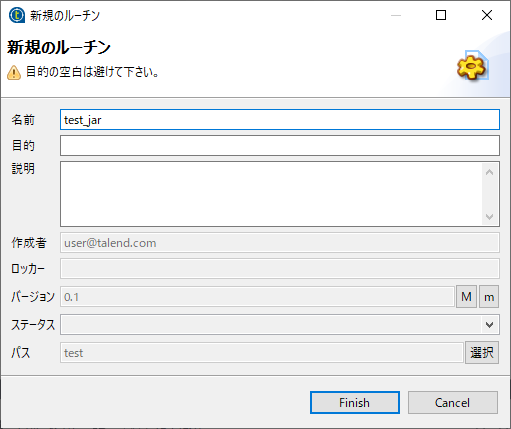Viewport: 511px width, 429px height.
Task: Click the Talend logo in the title bar
Action: (x=17, y=15)
